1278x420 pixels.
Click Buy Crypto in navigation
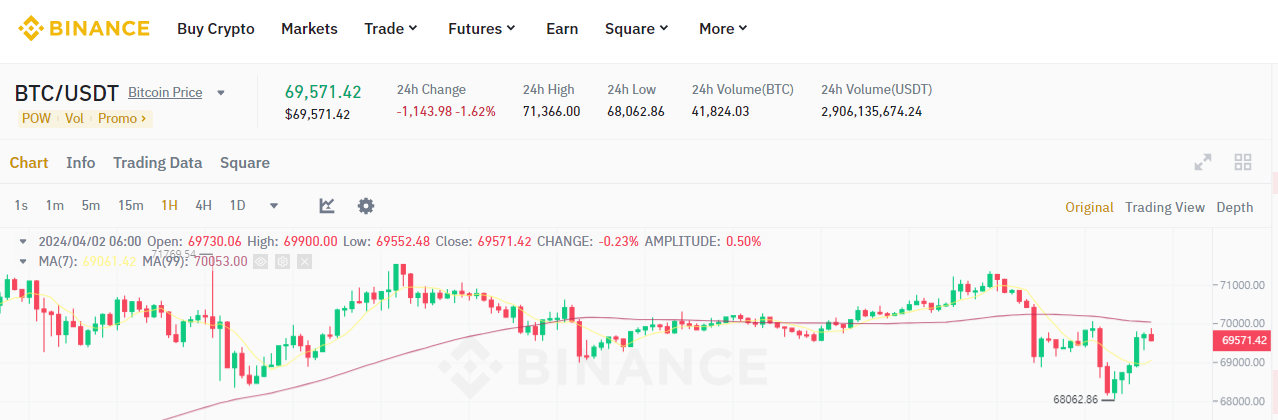(x=216, y=28)
